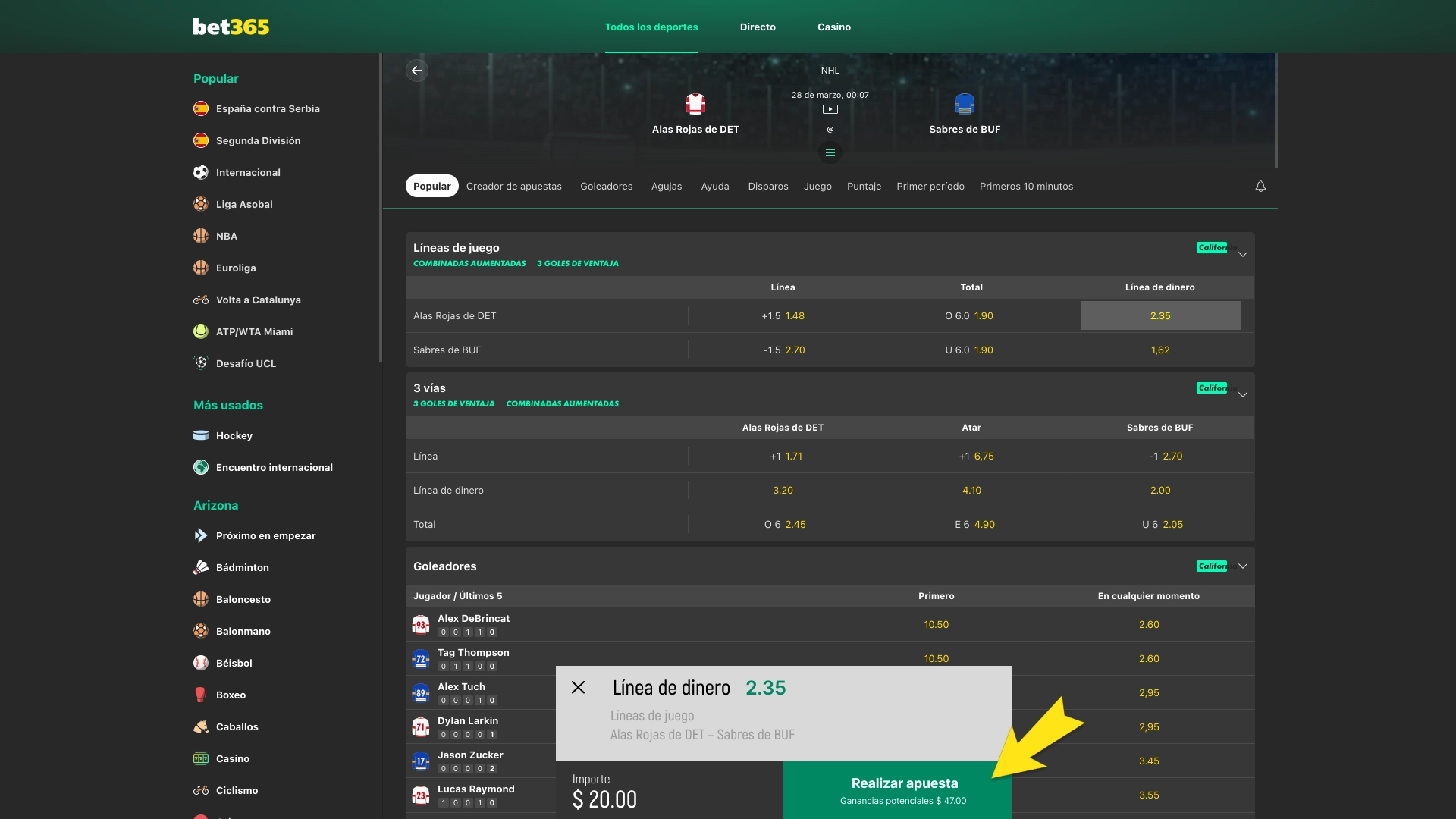Open Primeros 10 minutos tab

(1026, 186)
